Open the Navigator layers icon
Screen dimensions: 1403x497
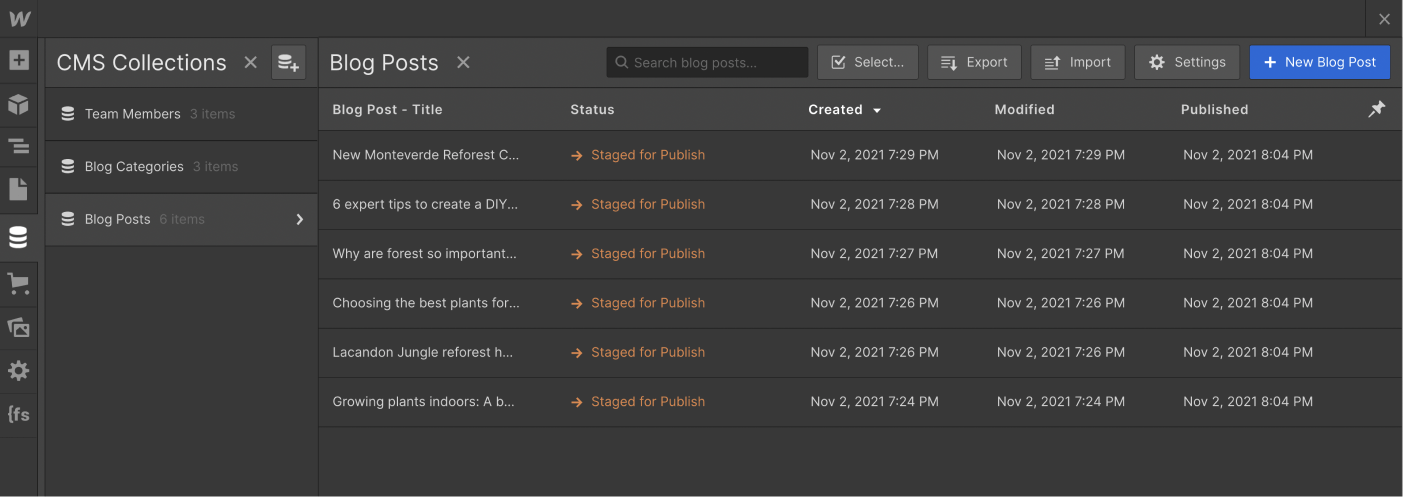pos(18,147)
